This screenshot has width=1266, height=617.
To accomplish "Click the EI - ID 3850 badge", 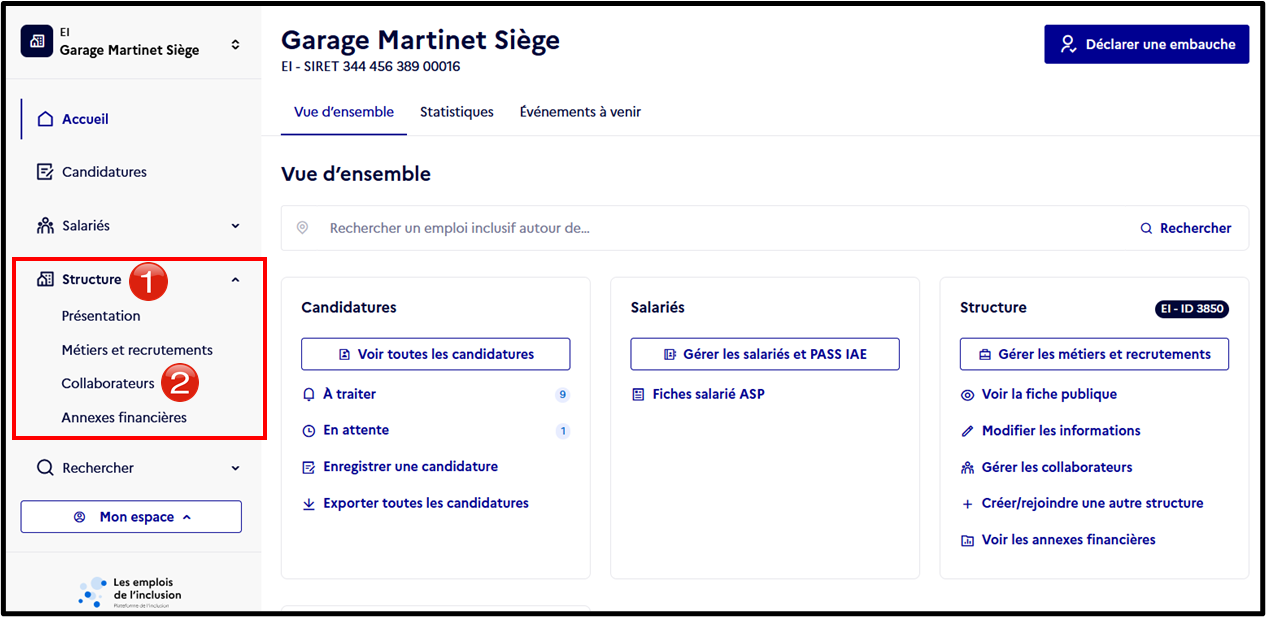I will coord(1192,309).
